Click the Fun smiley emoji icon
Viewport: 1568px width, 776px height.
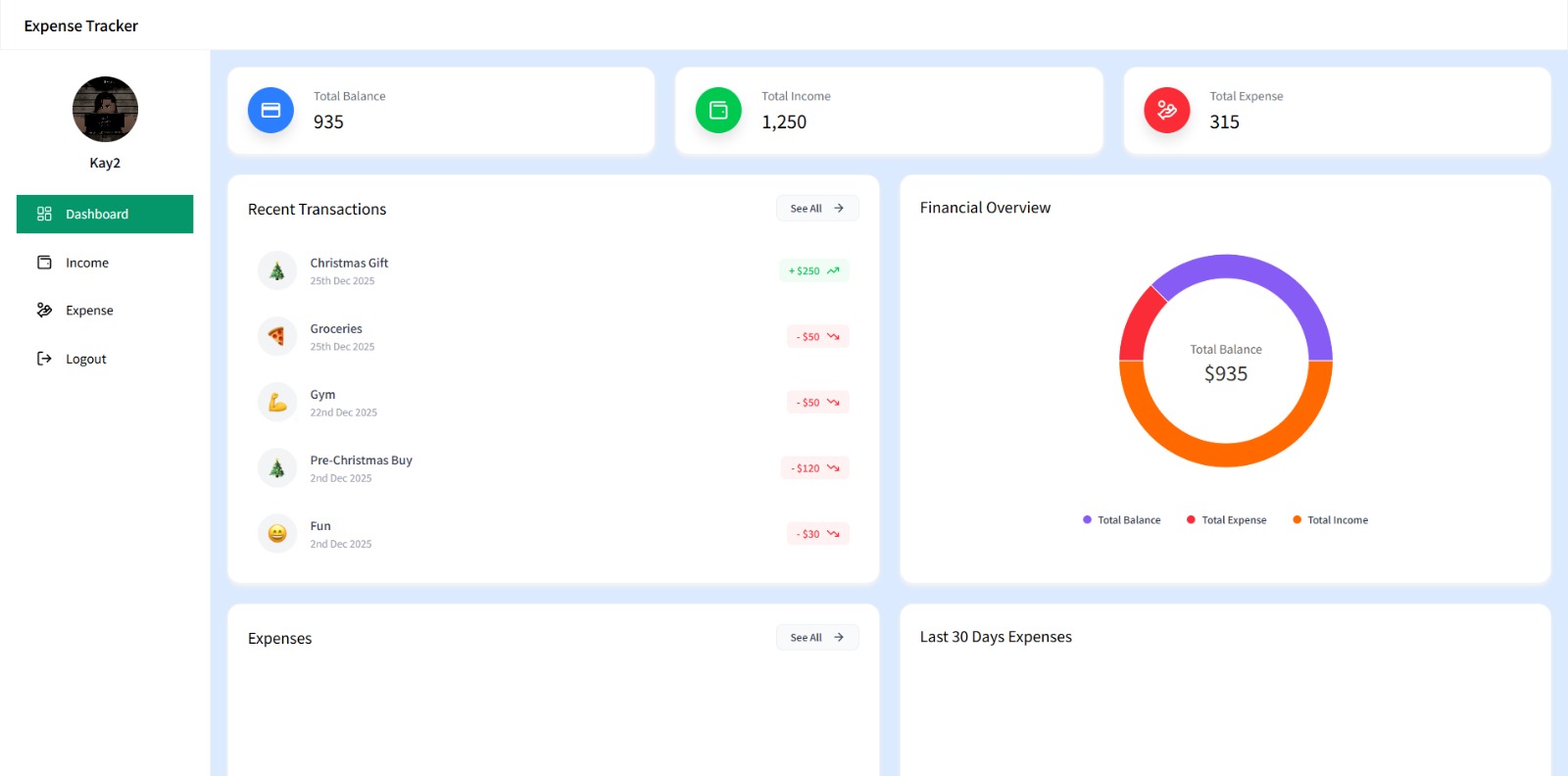[x=277, y=534]
